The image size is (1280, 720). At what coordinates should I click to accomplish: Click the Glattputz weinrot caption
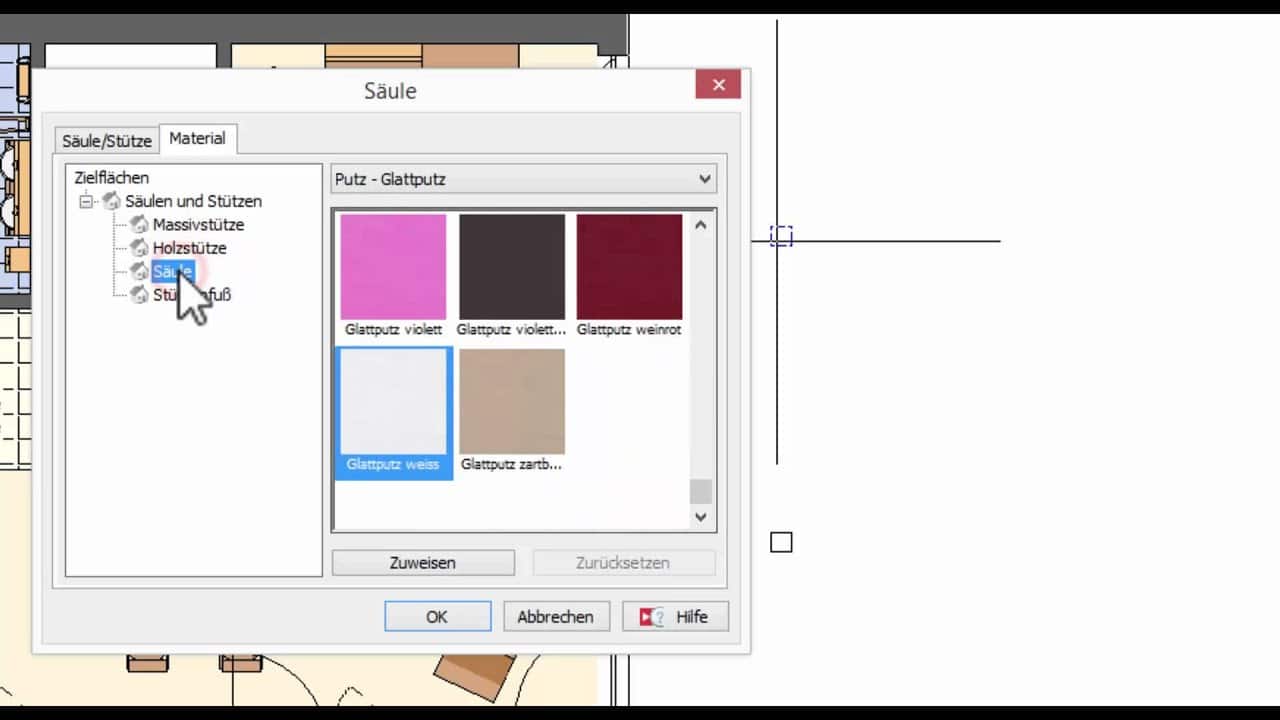click(629, 329)
